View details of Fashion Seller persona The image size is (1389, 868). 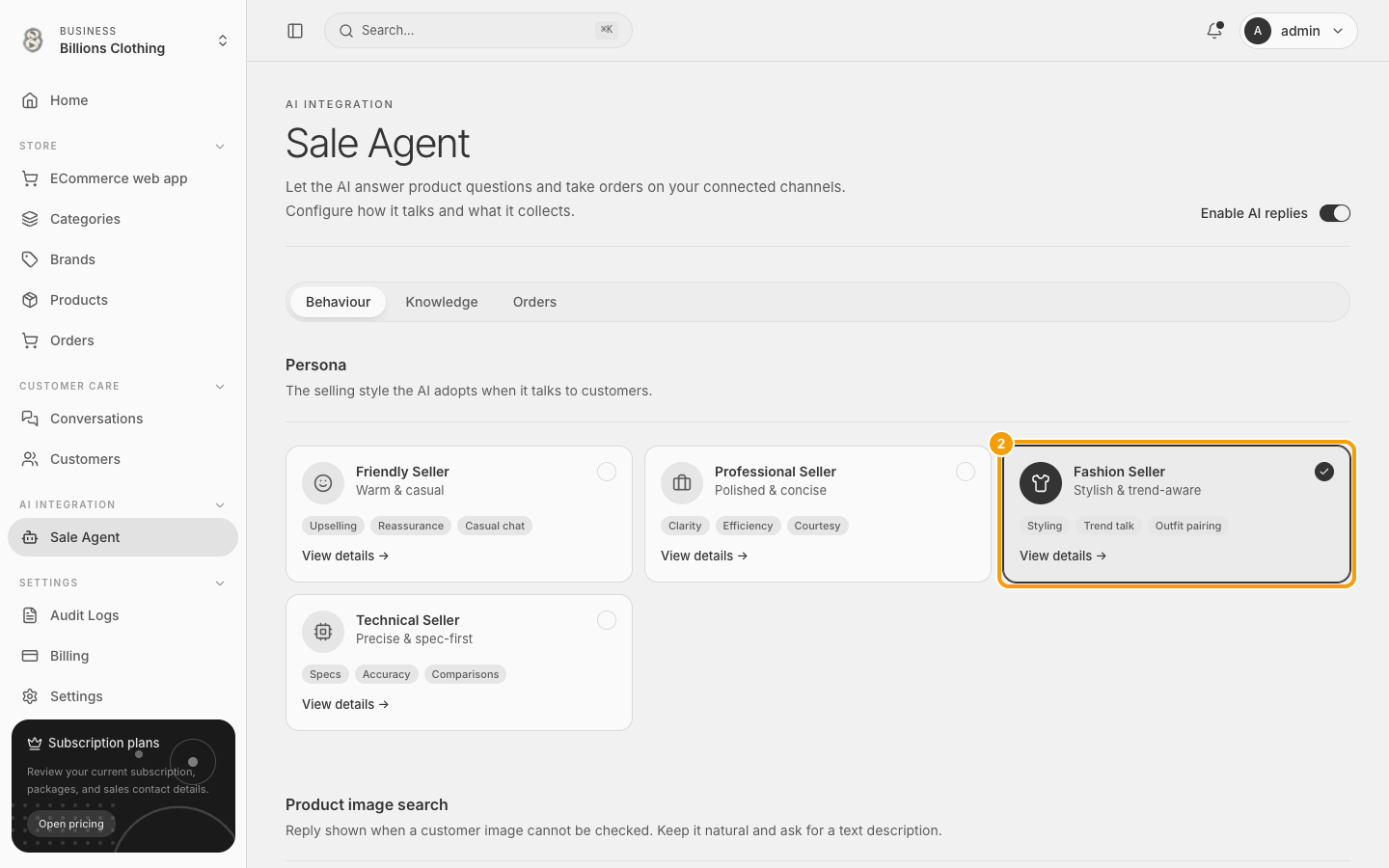1063,556
